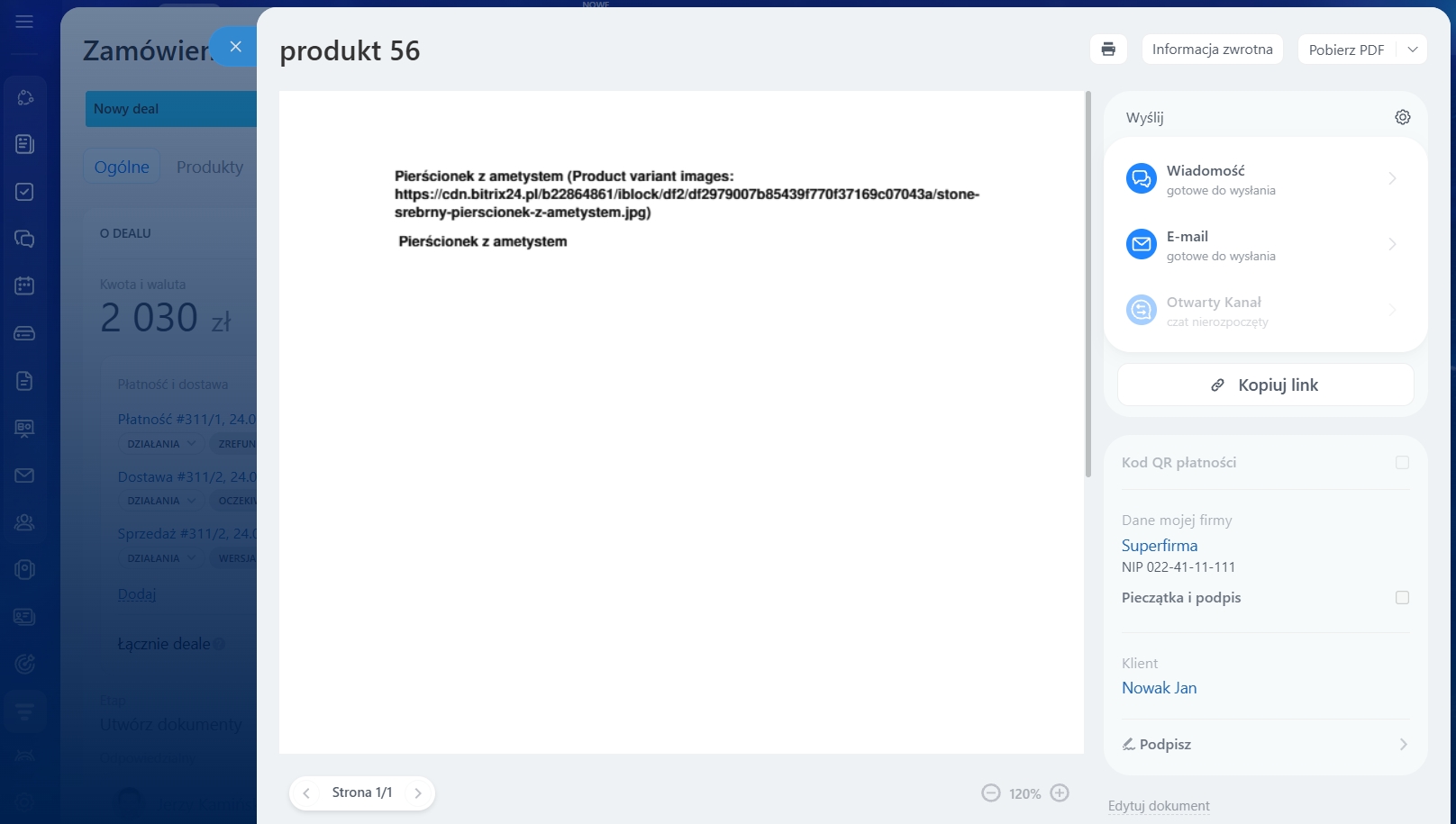The height and width of the screenshot is (824, 1456).
Task: Zoom out with the minus magnifier icon
Action: (991, 793)
